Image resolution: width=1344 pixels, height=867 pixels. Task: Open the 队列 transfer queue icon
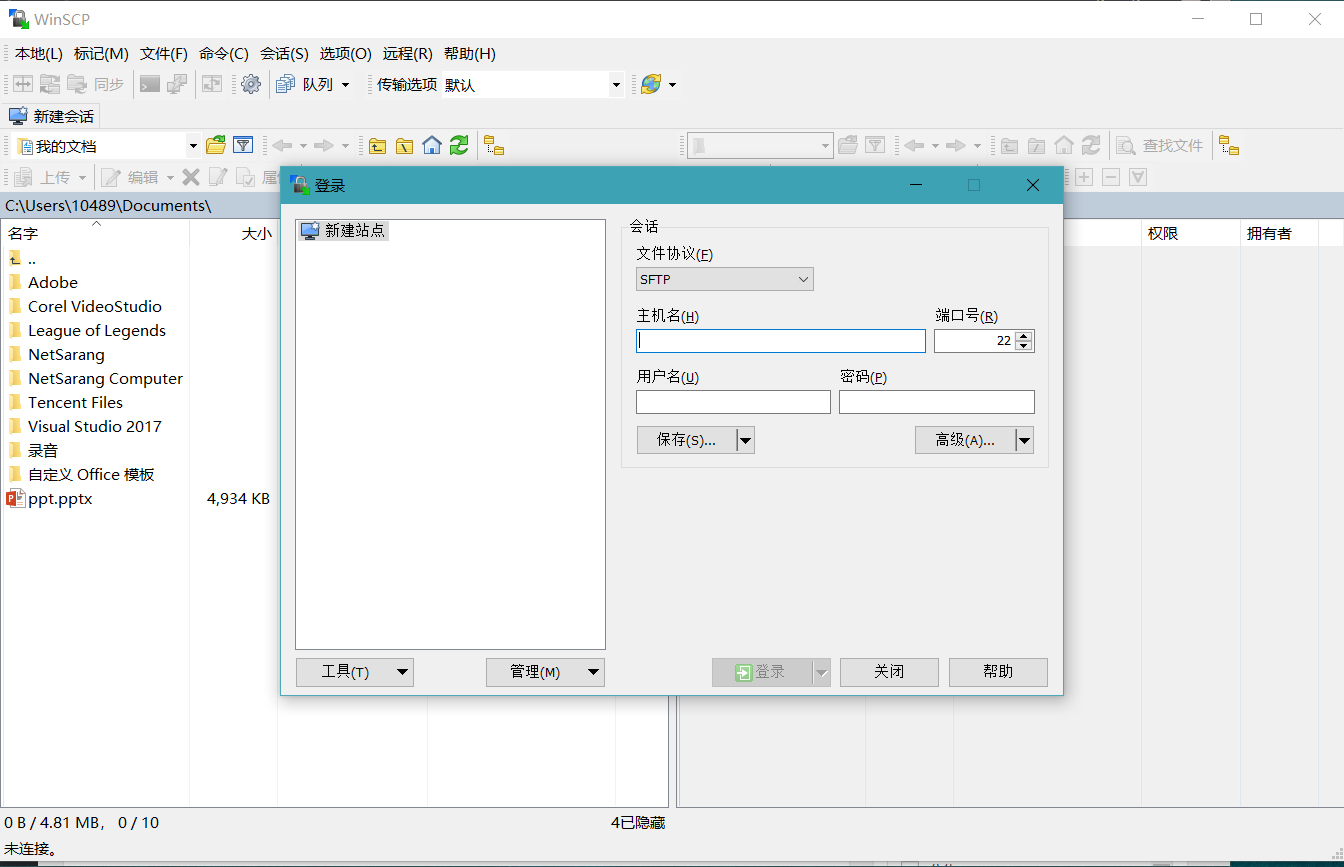(287, 84)
